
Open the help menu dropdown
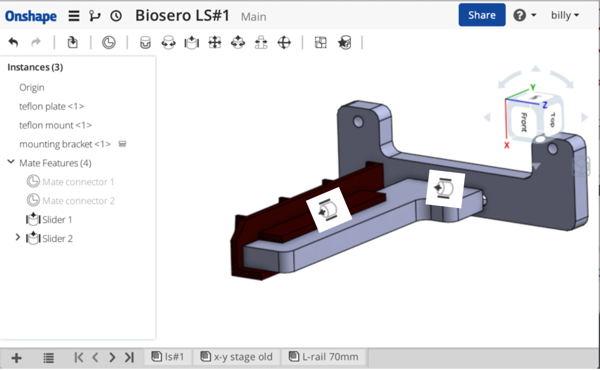[x=525, y=15]
